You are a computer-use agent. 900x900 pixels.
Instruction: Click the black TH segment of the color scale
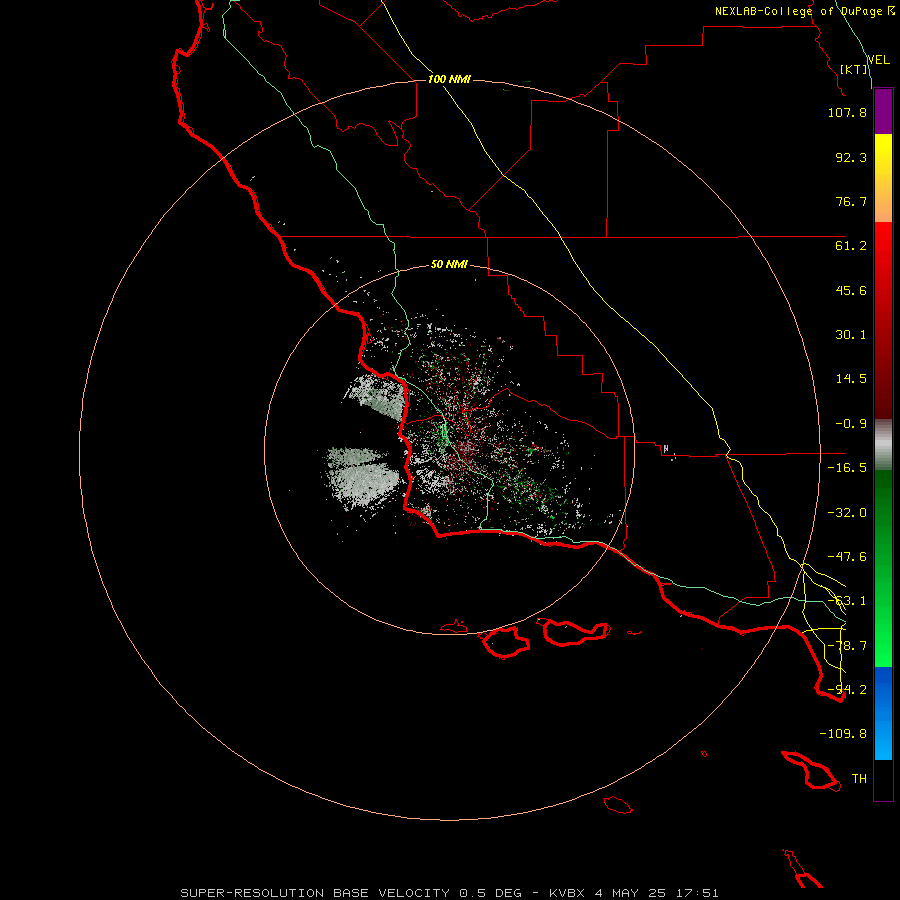pyautogui.click(x=883, y=779)
